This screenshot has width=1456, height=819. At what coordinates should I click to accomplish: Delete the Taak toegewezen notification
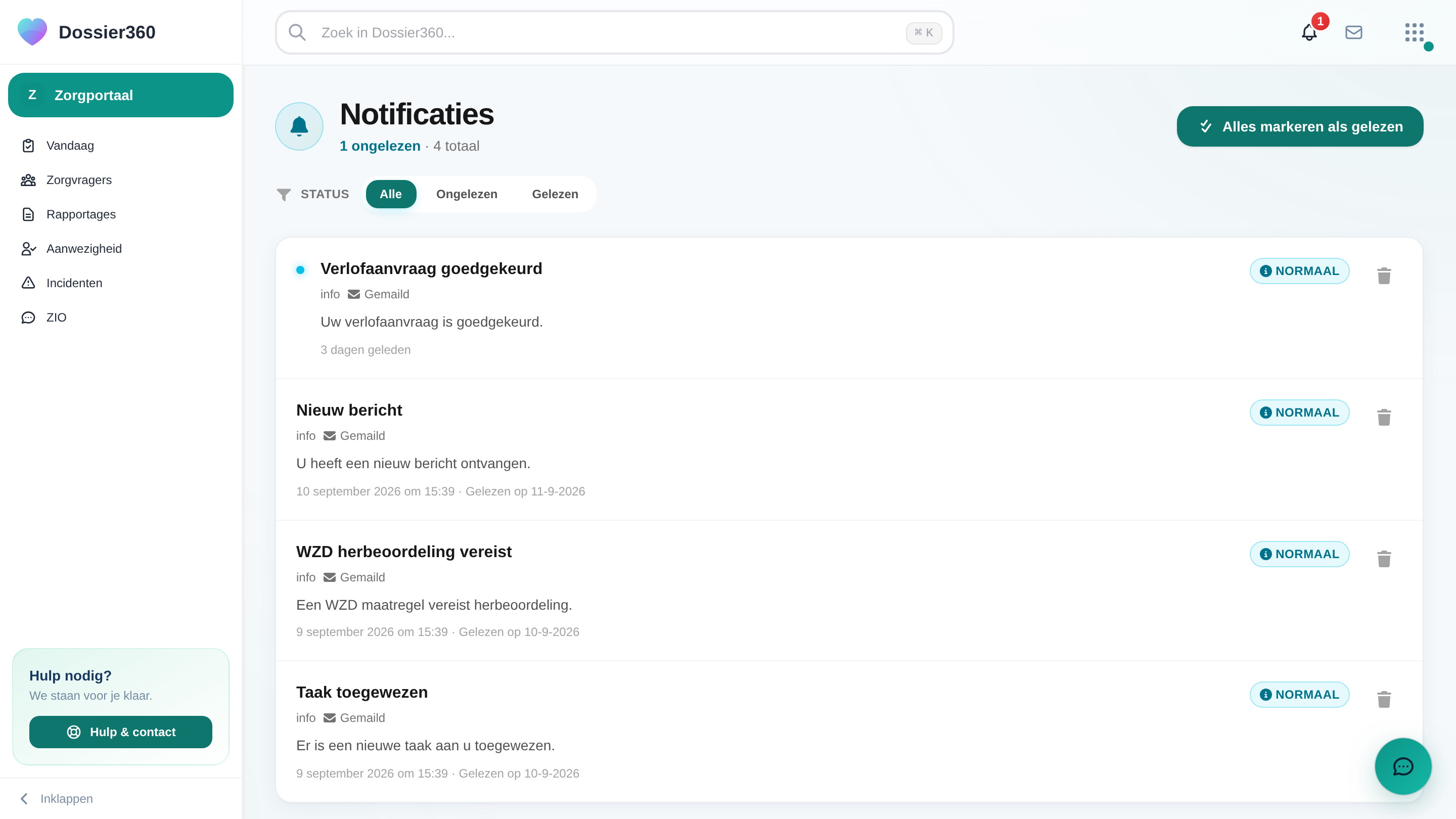pos(1384,699)
